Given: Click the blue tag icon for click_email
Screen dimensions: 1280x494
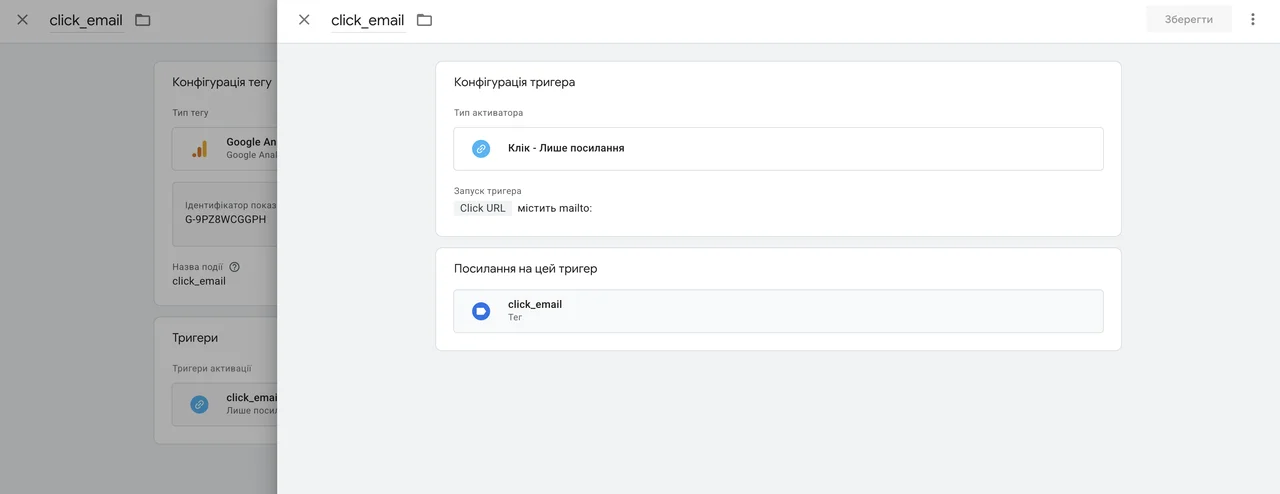Looking at the screenshot, I should point(481,311).
